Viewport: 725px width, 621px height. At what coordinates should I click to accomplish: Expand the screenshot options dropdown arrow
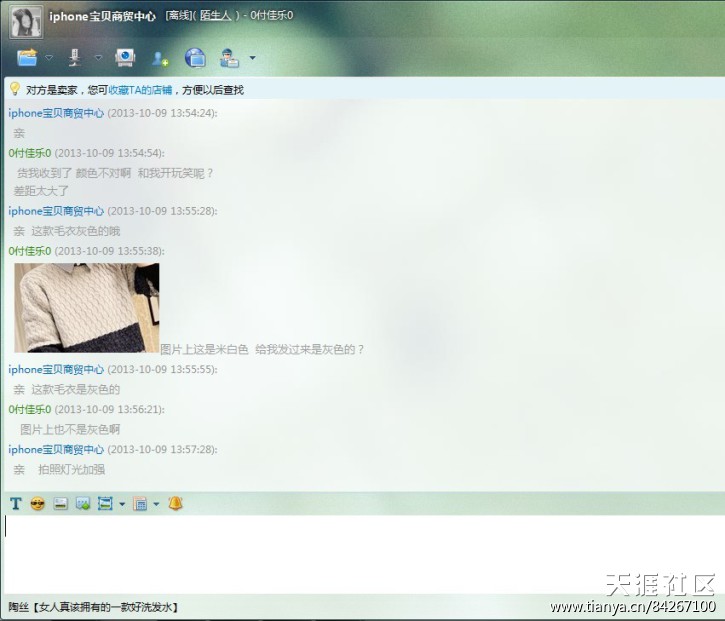(x=121, y=504)
